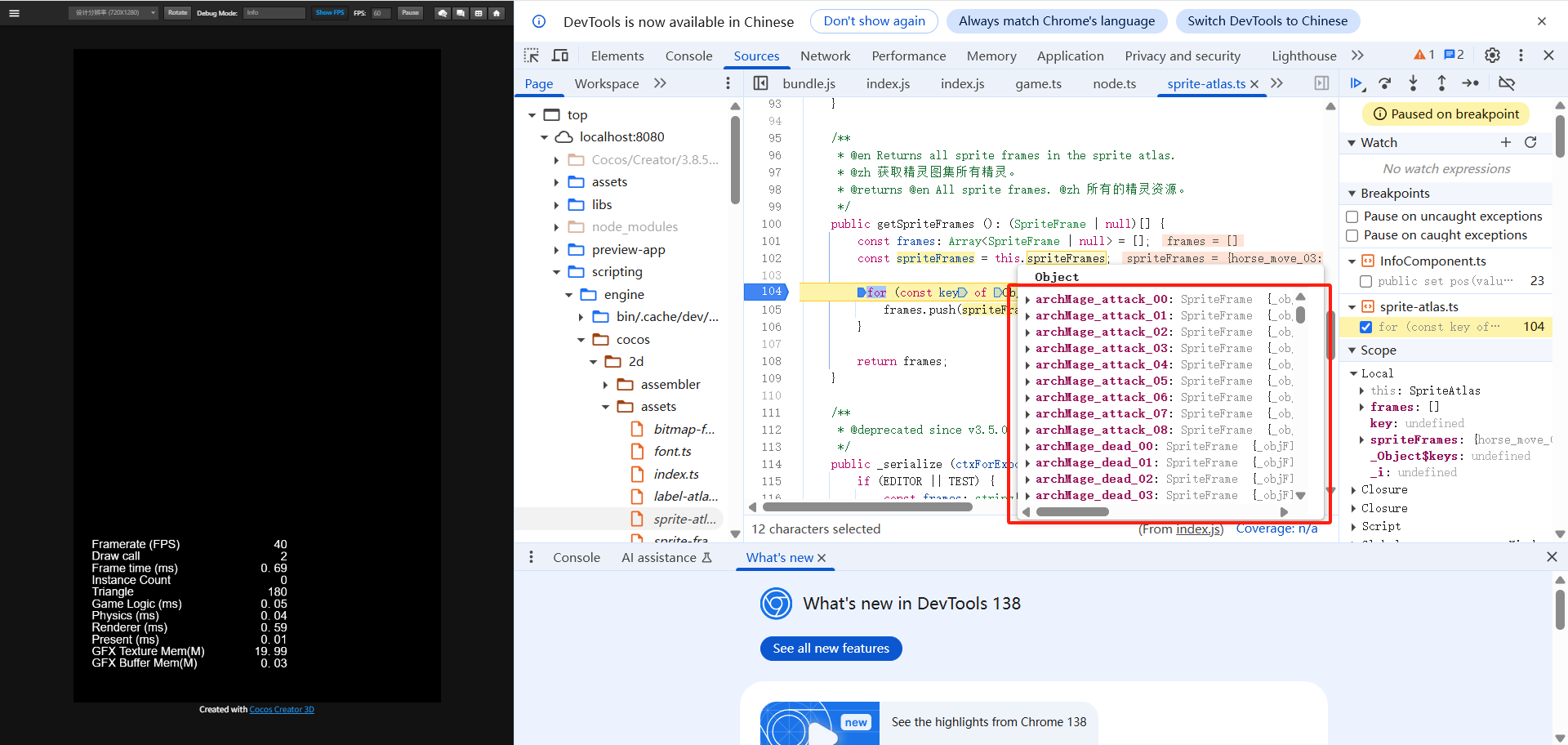Switch to the Performance tab
The height and width of the screenshot is (745, 1568).
(908, 56)
